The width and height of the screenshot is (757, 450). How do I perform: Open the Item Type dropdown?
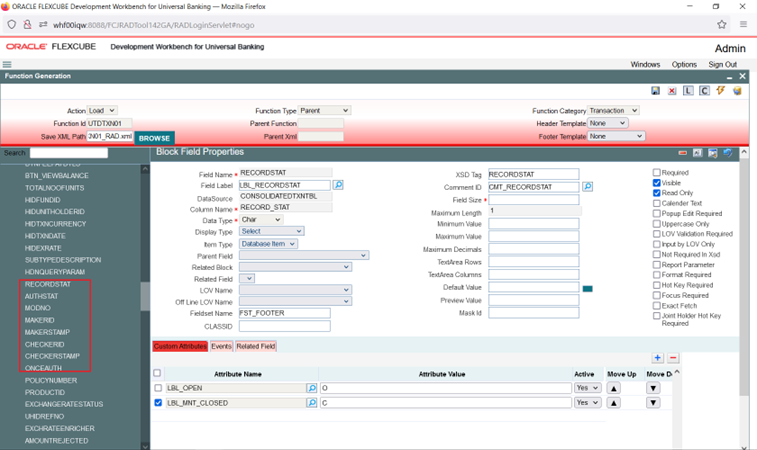click(x=268, y=244)
